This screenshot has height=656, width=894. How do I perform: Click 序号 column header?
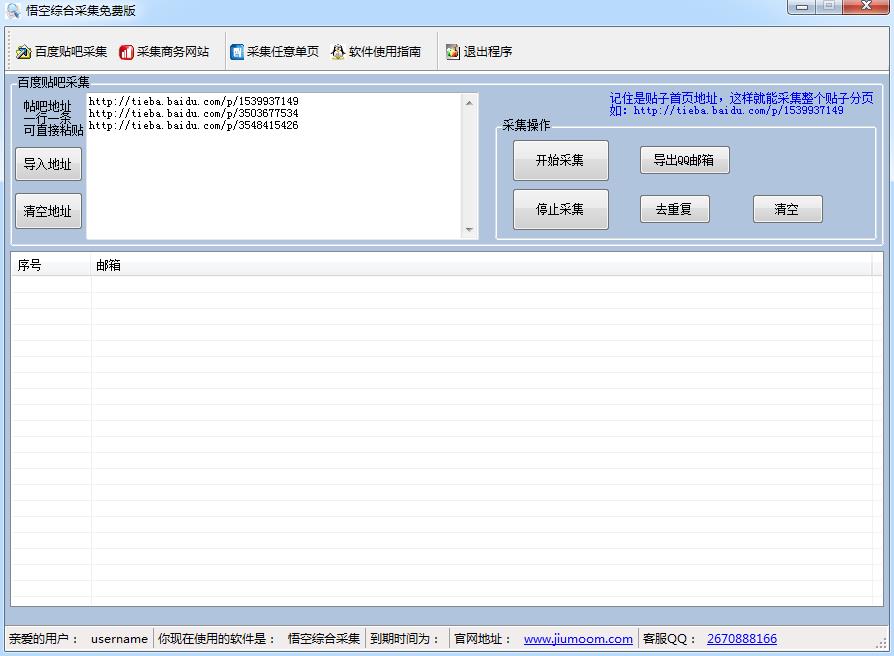[51, 265]
